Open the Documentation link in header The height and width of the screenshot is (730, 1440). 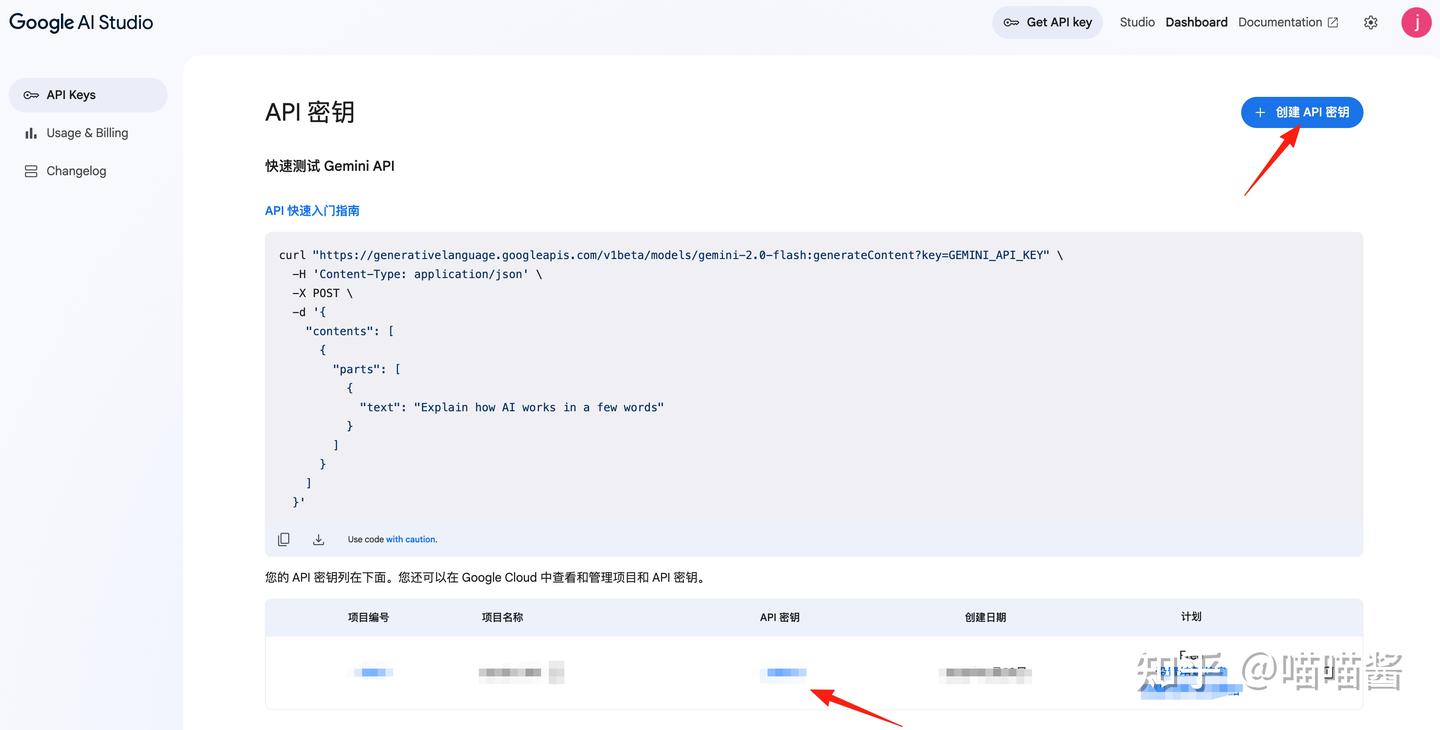pyautogui.click(x=1288, y=22)
